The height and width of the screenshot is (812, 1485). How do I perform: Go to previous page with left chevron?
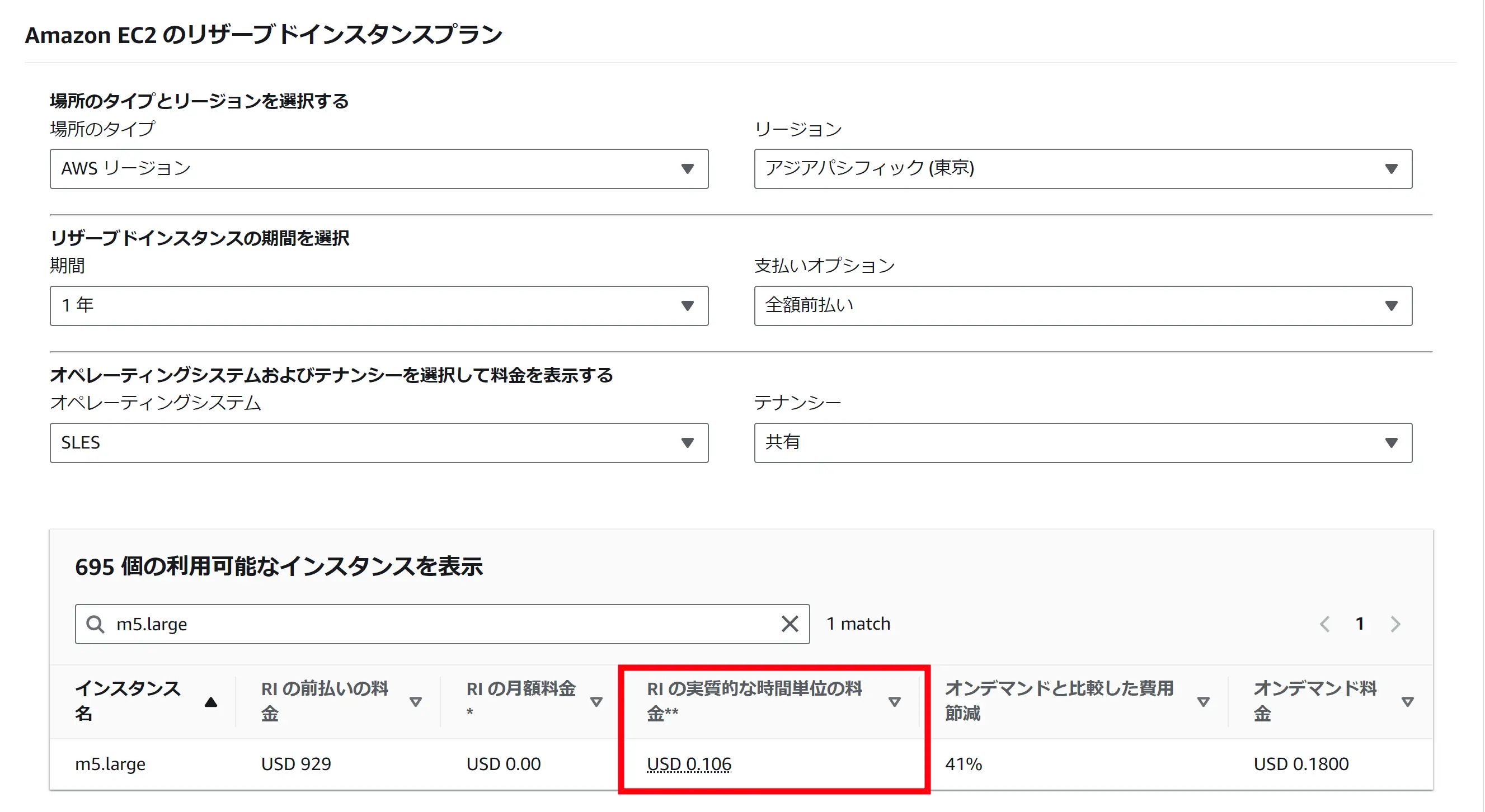coord(1325,624)
